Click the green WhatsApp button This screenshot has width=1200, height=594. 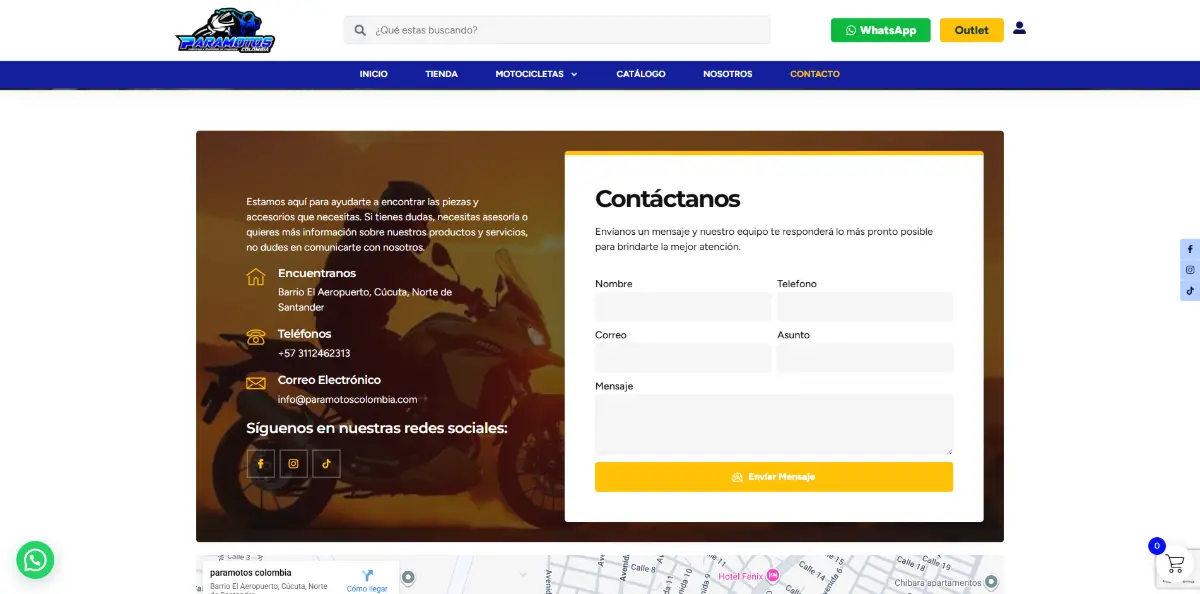coord(881,30)
